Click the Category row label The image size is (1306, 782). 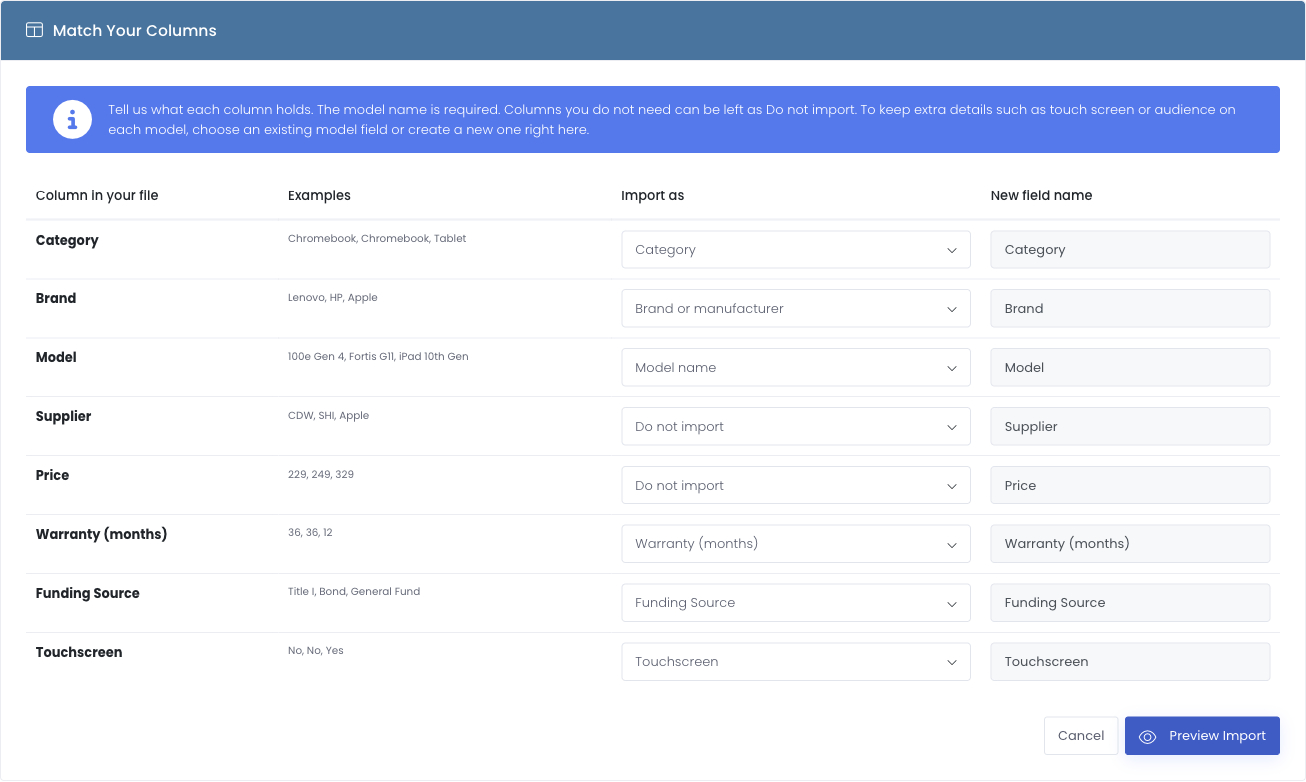(x=67, y=241)
